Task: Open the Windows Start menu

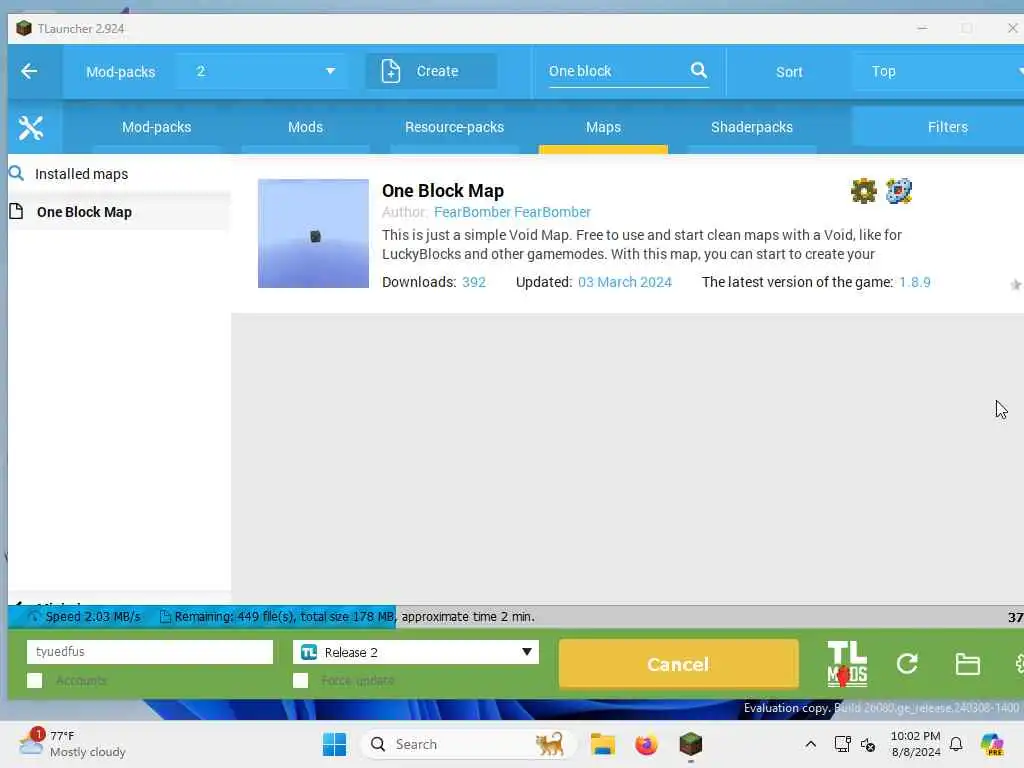Action: pos(334,744)
